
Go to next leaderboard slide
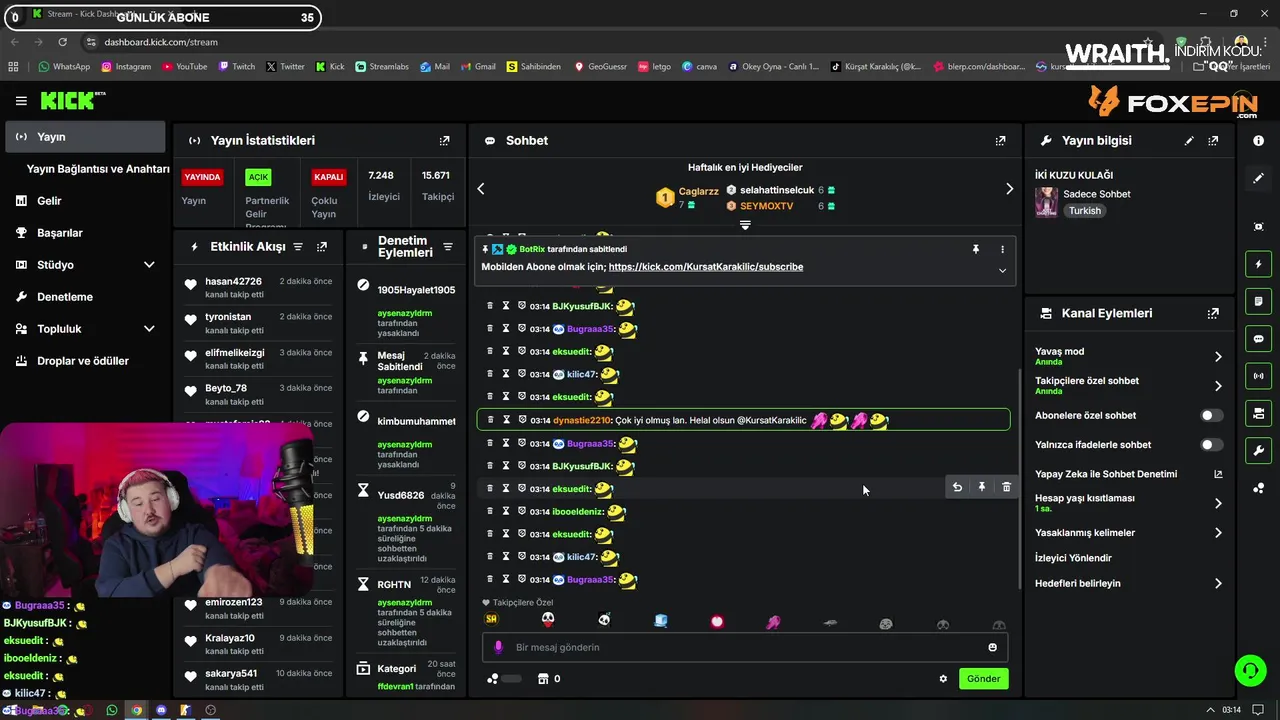[1009, 189]
